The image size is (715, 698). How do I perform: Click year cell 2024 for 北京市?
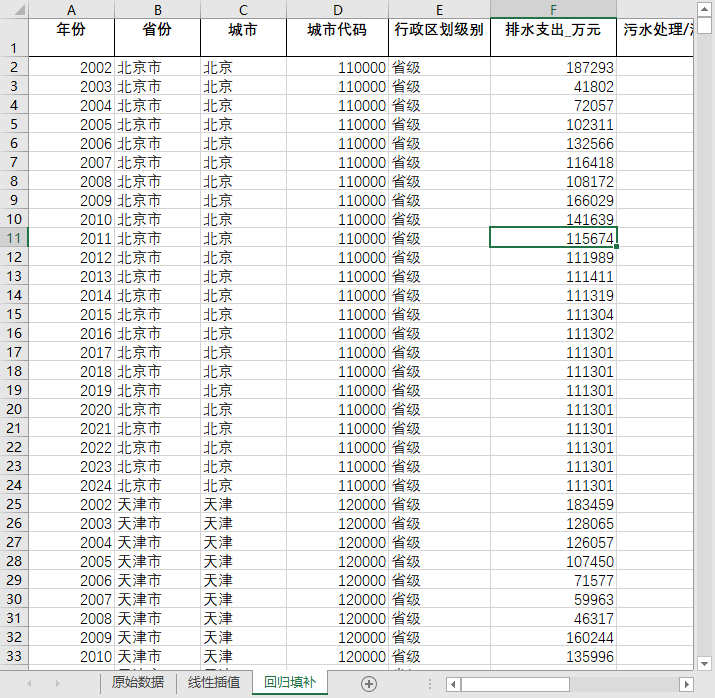coord(71,485)
